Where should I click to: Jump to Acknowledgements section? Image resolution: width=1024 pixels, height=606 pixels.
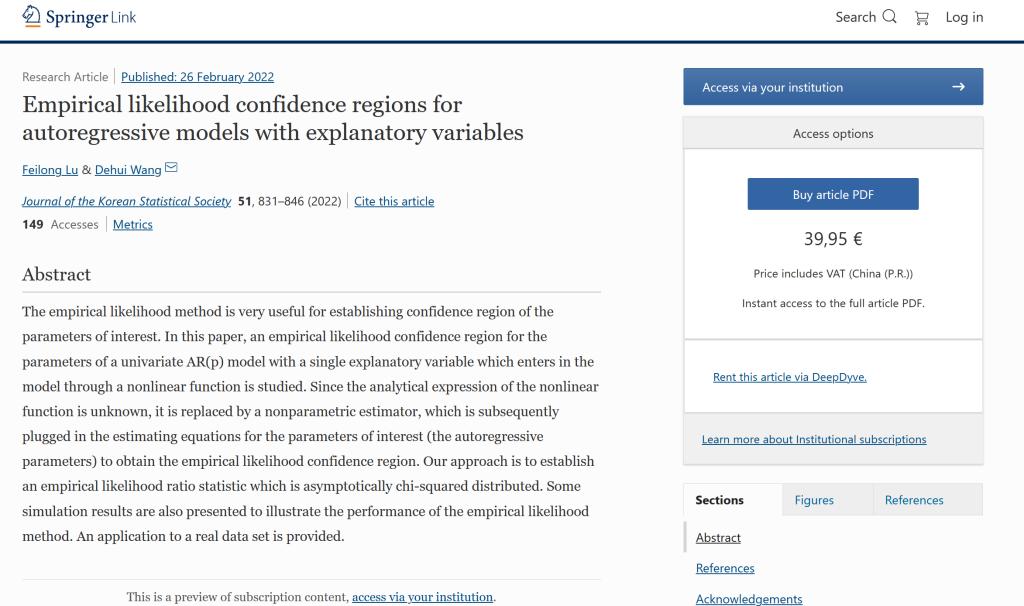[749, 599]
